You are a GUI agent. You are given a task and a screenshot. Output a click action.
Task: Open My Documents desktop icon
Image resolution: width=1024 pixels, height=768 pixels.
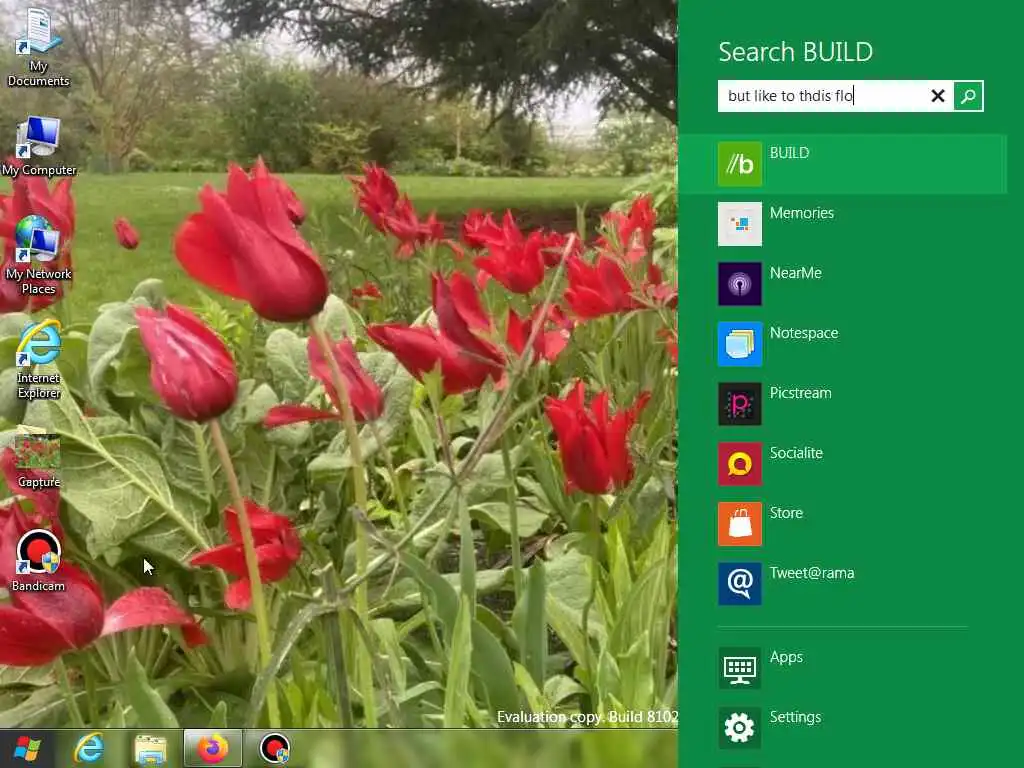click(38, 47)
